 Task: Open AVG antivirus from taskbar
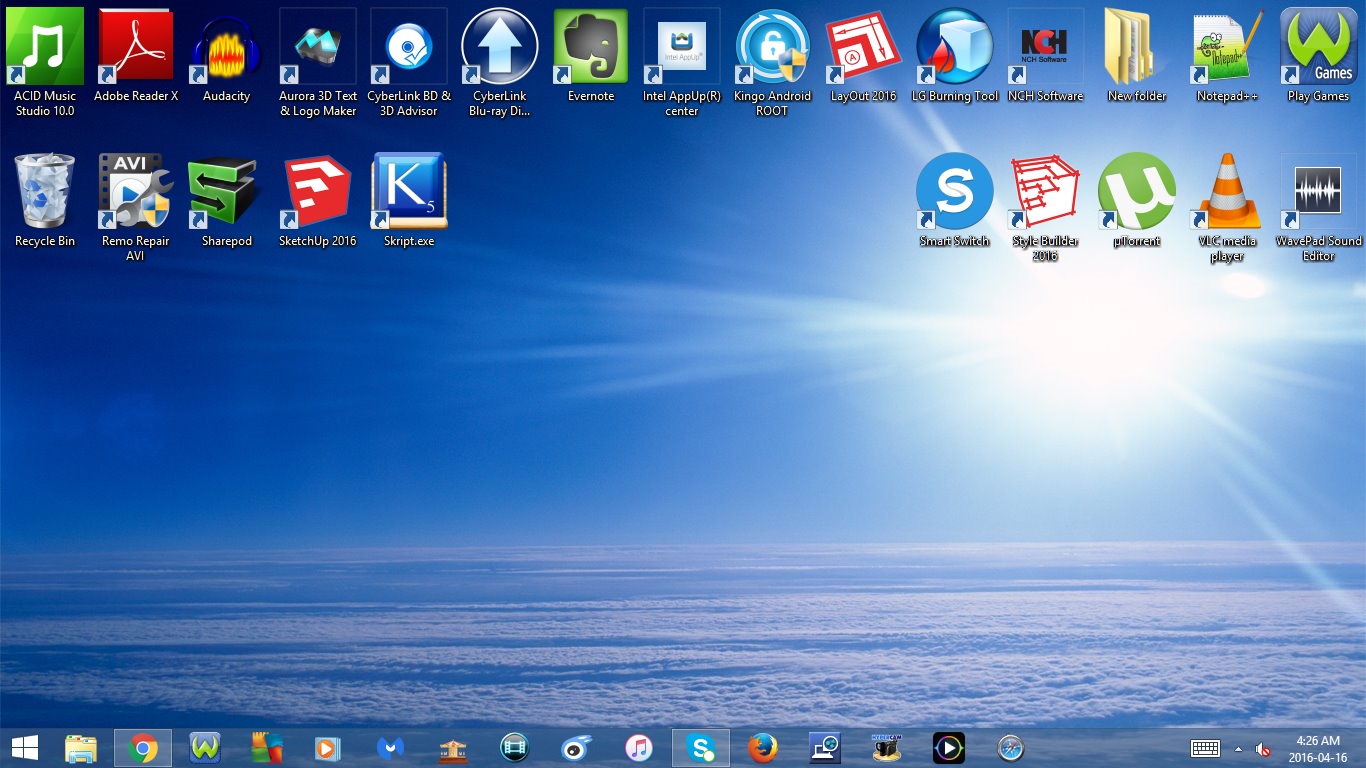(x=267, y=748)
